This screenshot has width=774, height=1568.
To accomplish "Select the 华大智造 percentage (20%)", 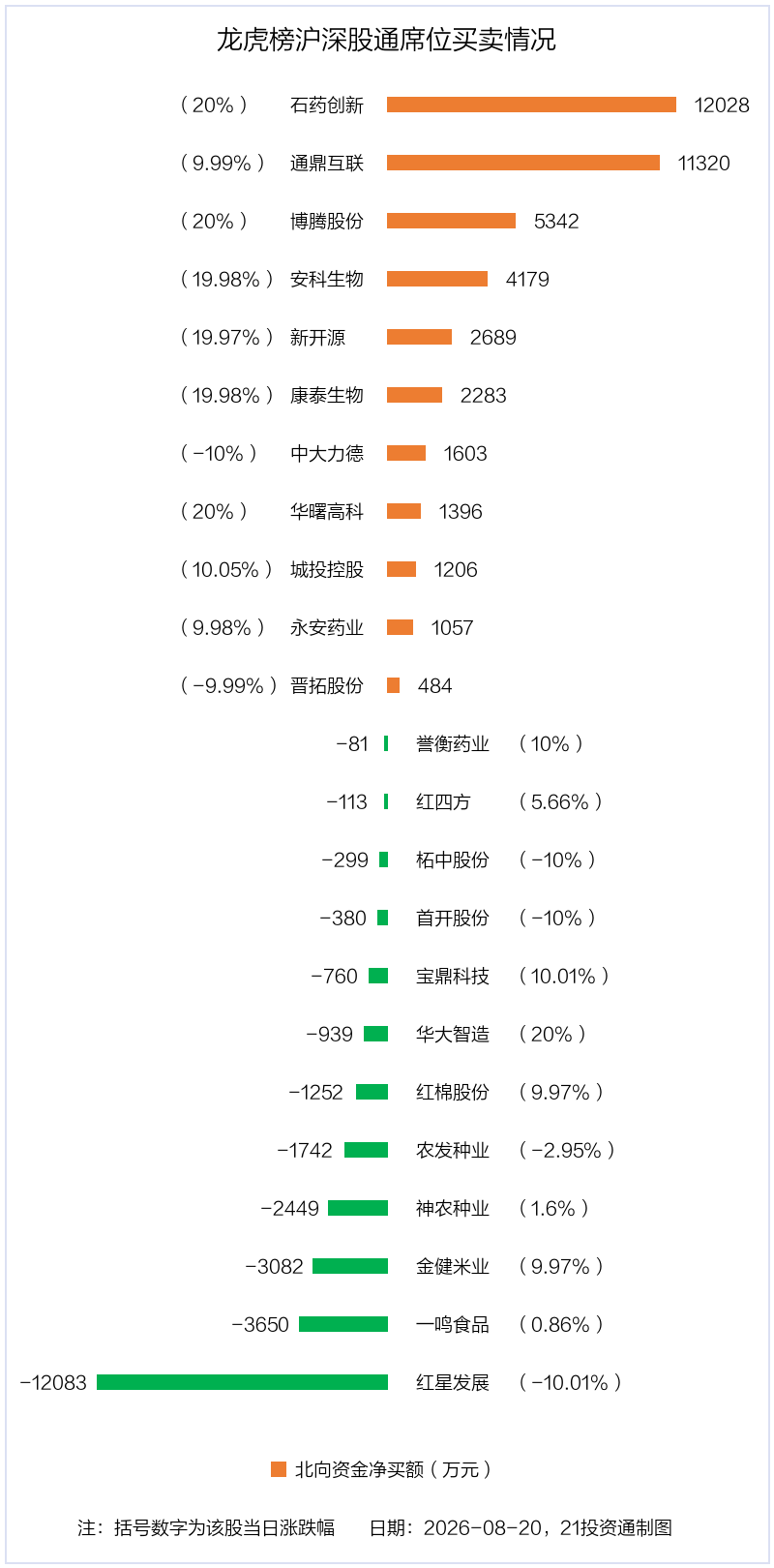I will pyautogui.click(x=552, y=1034).
